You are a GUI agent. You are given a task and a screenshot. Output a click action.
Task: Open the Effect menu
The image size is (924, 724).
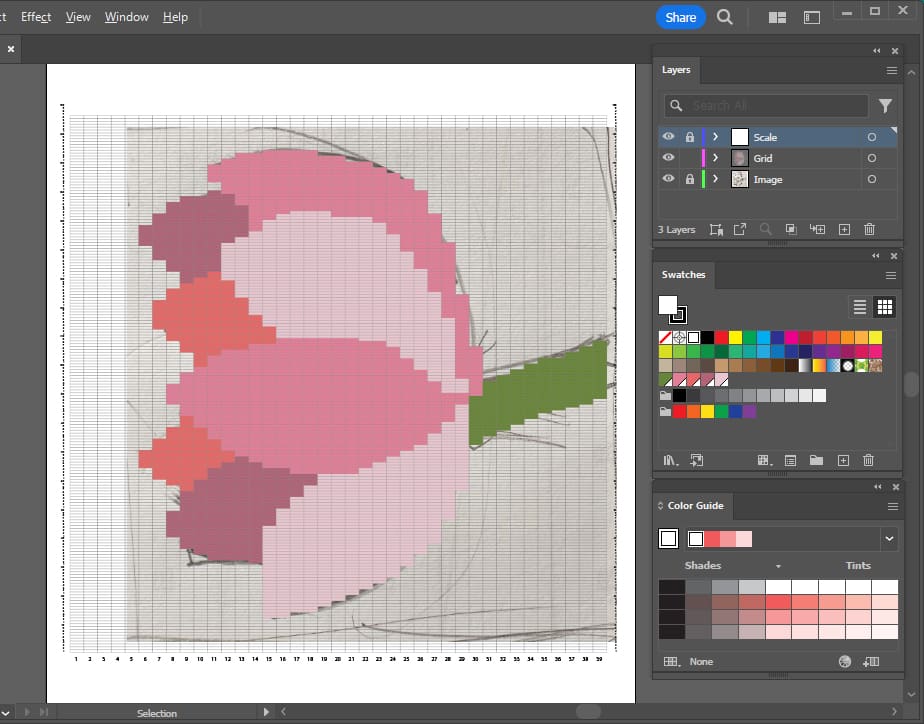pos(36,17)
